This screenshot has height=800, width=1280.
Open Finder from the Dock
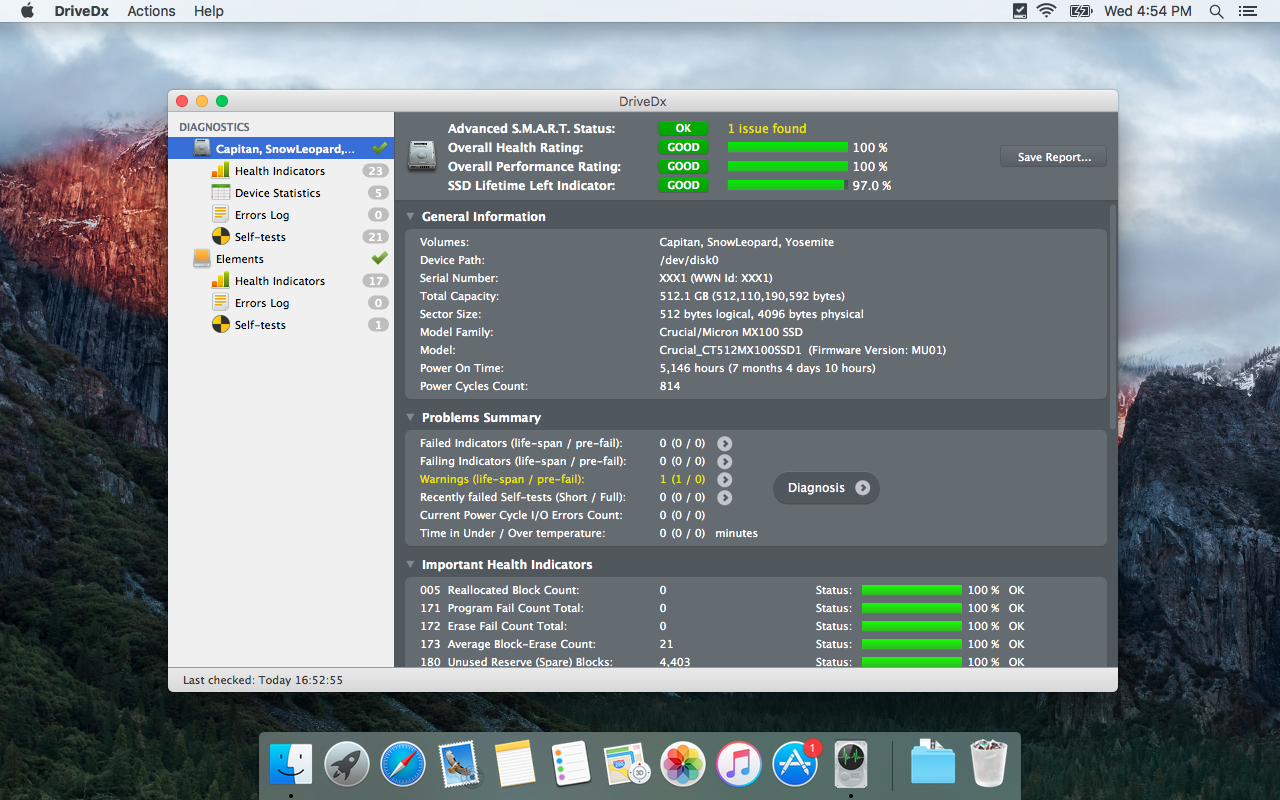[291, 765]
